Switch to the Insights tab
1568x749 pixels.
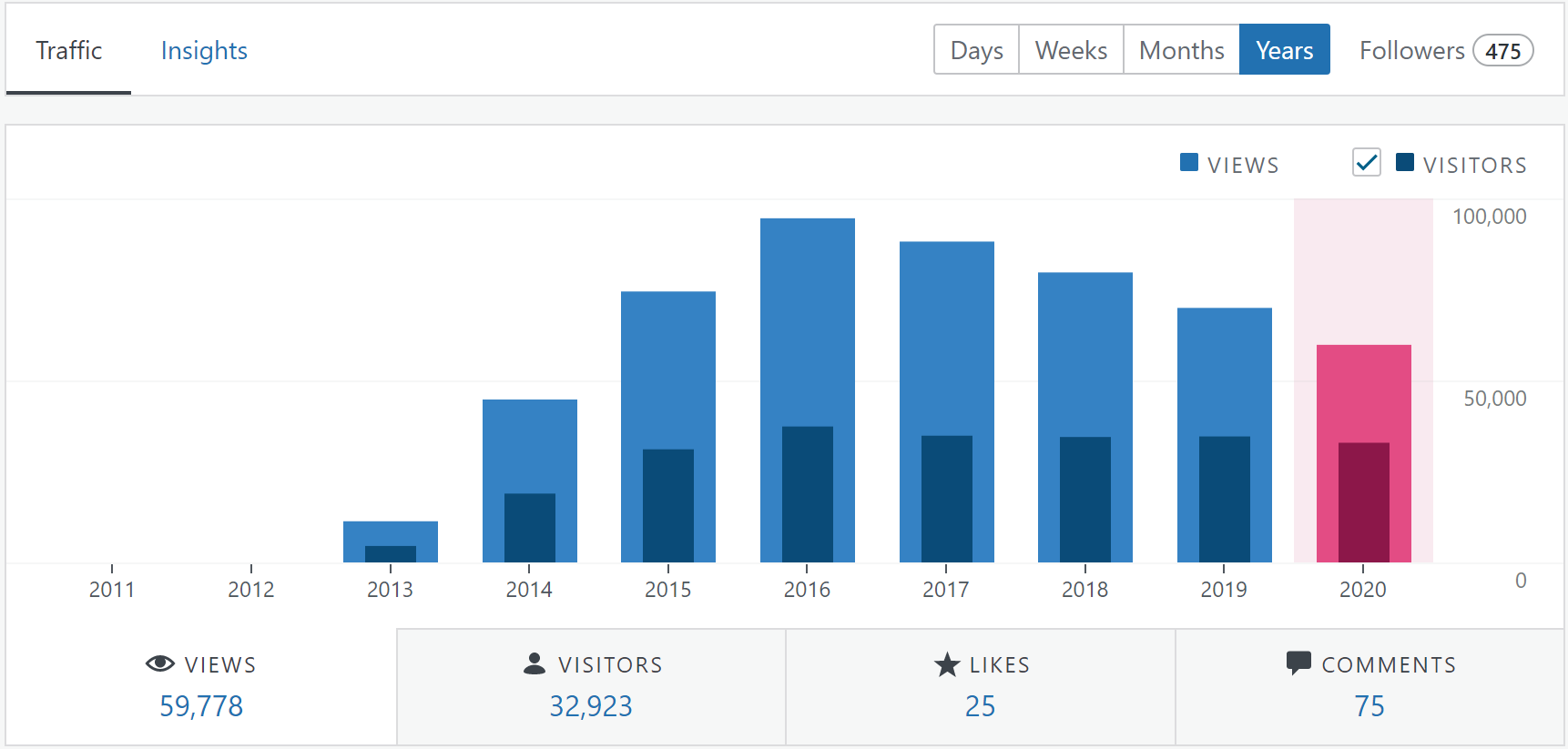(204, 51)
